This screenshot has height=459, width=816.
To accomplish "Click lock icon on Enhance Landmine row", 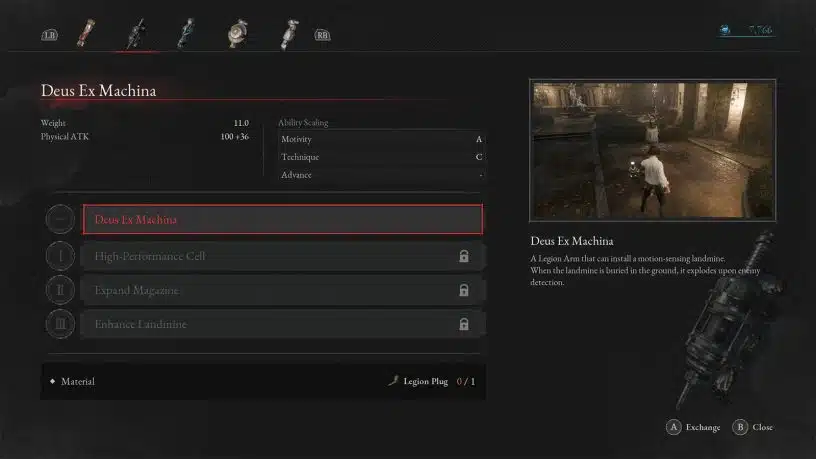I will [x=464, y=324].
